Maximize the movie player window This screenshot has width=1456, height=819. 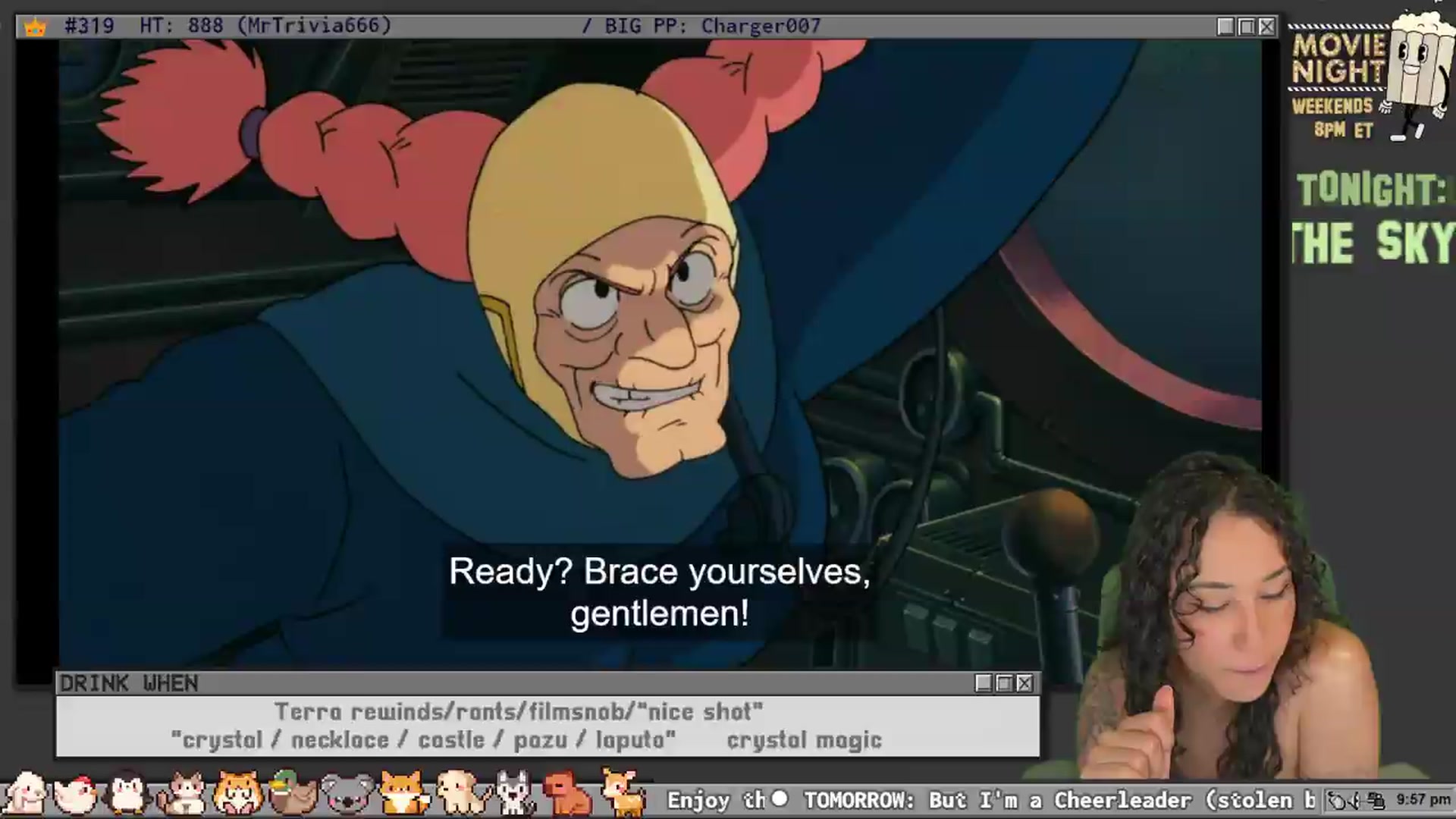pos(1247,27)
